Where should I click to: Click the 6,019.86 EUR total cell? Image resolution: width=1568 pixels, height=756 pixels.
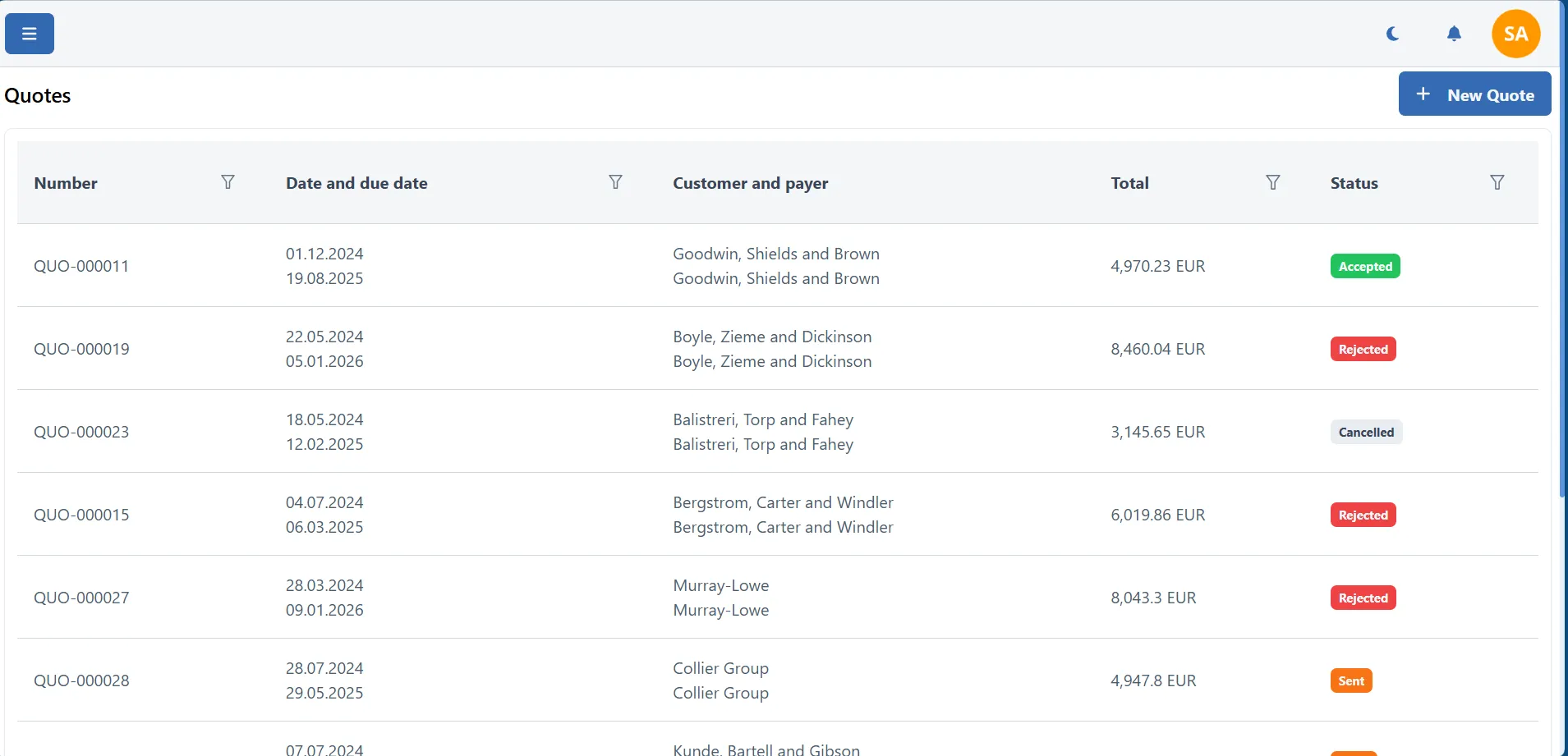click(1157, 515)
